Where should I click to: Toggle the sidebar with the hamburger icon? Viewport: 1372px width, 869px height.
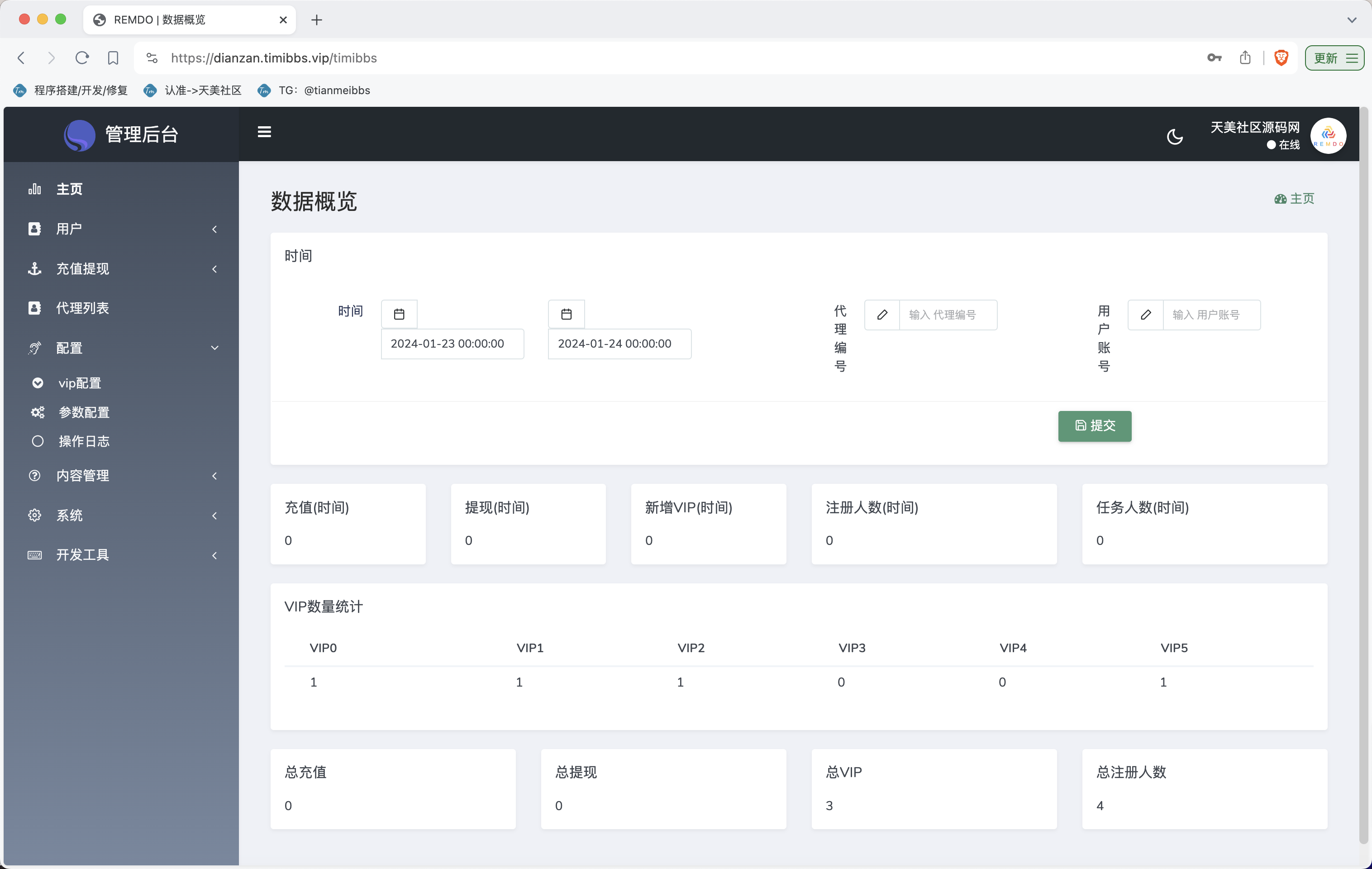pos(264,132)
